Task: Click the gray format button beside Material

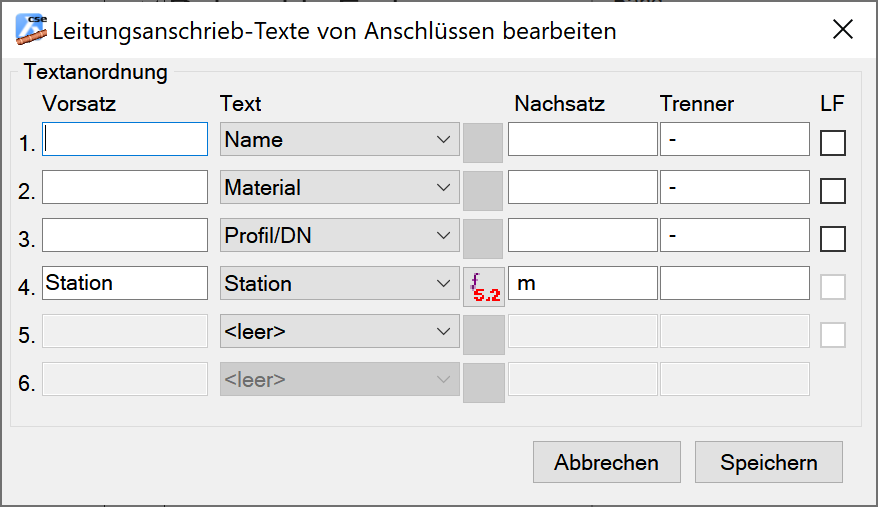Action: 484,190
